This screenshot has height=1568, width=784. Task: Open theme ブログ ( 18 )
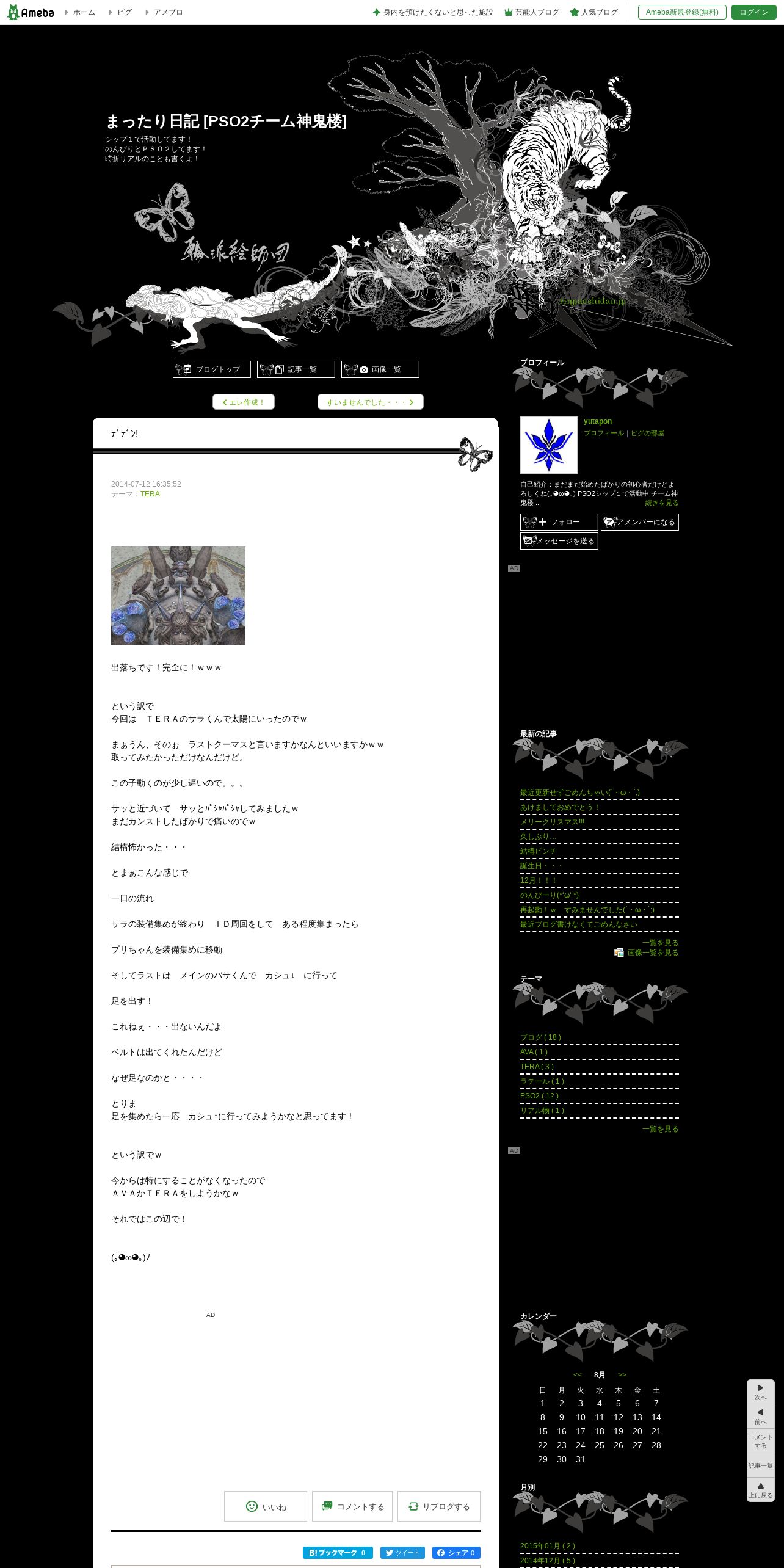[x=541, y=1037]
